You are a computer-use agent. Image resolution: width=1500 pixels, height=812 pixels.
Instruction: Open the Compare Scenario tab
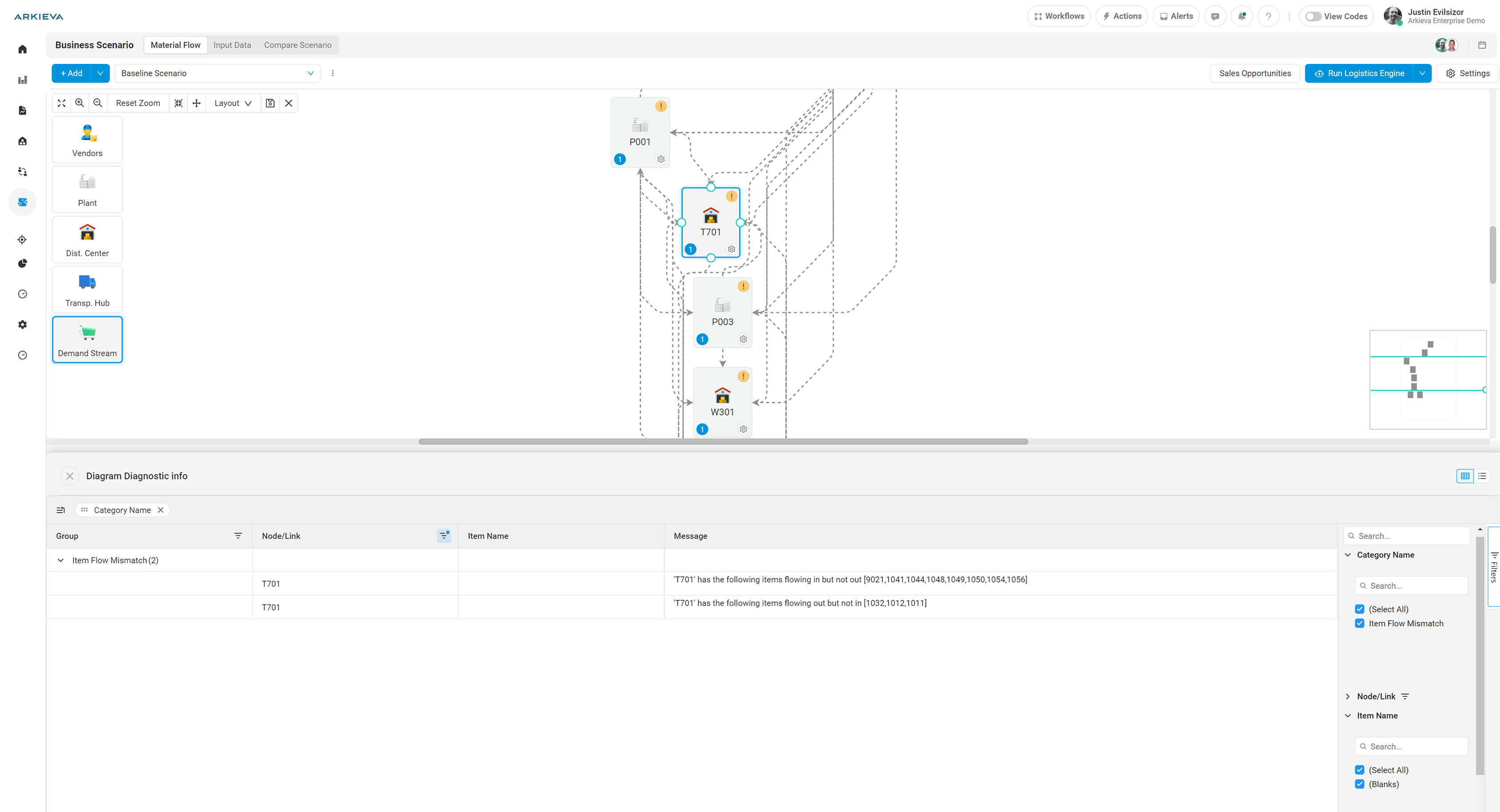[x=298, y=45]
